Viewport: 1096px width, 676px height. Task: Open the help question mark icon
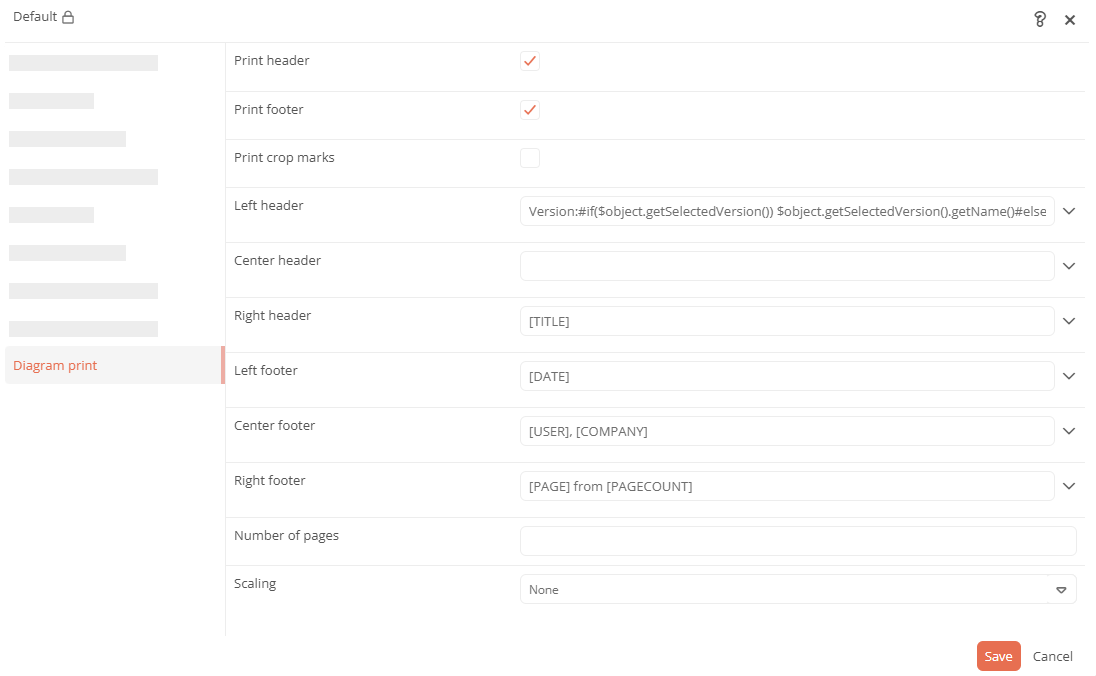coord(1039,19)
